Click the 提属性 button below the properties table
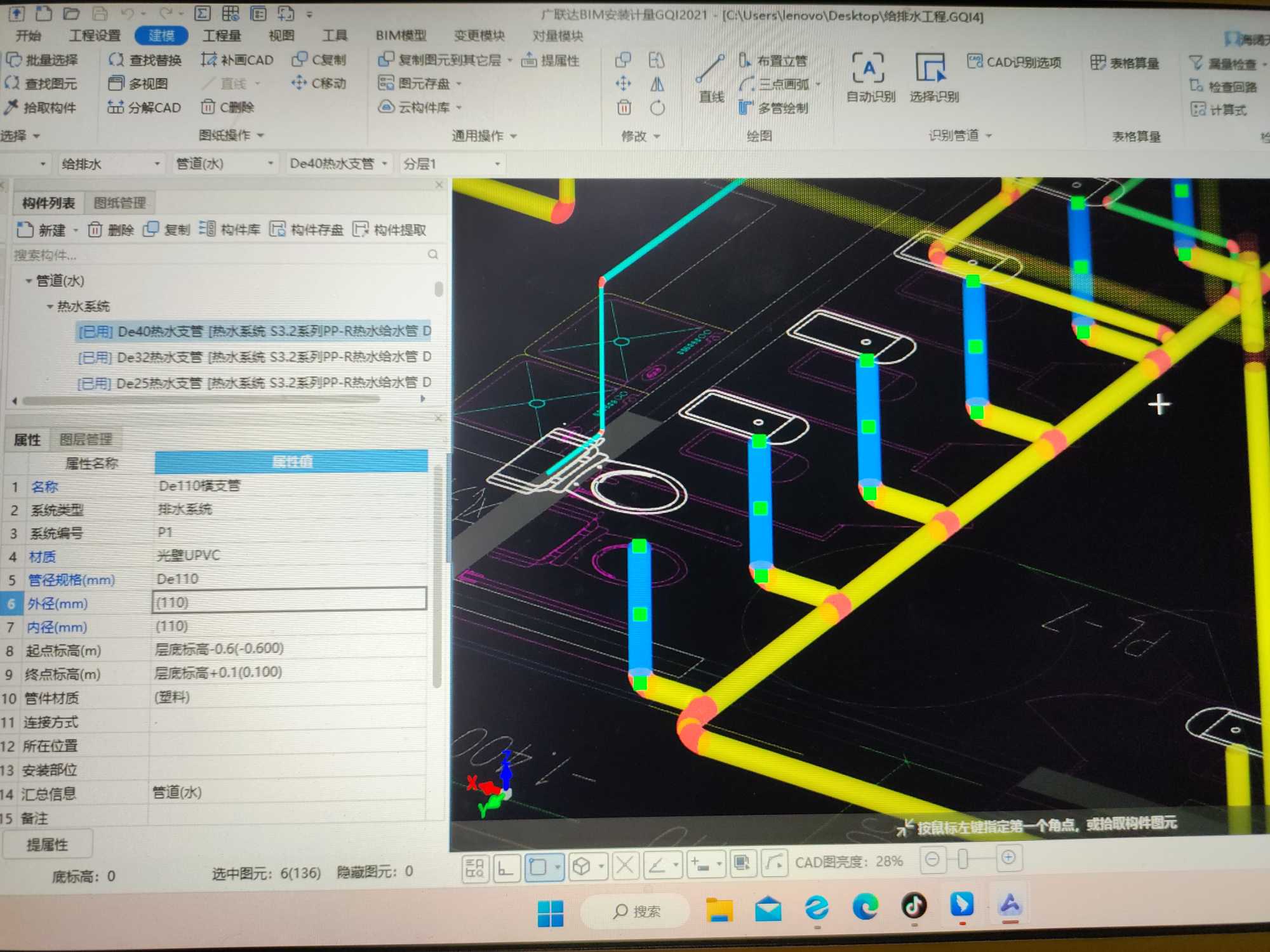The width and height of the screenshot is (1270, 952). click(48, 845)
